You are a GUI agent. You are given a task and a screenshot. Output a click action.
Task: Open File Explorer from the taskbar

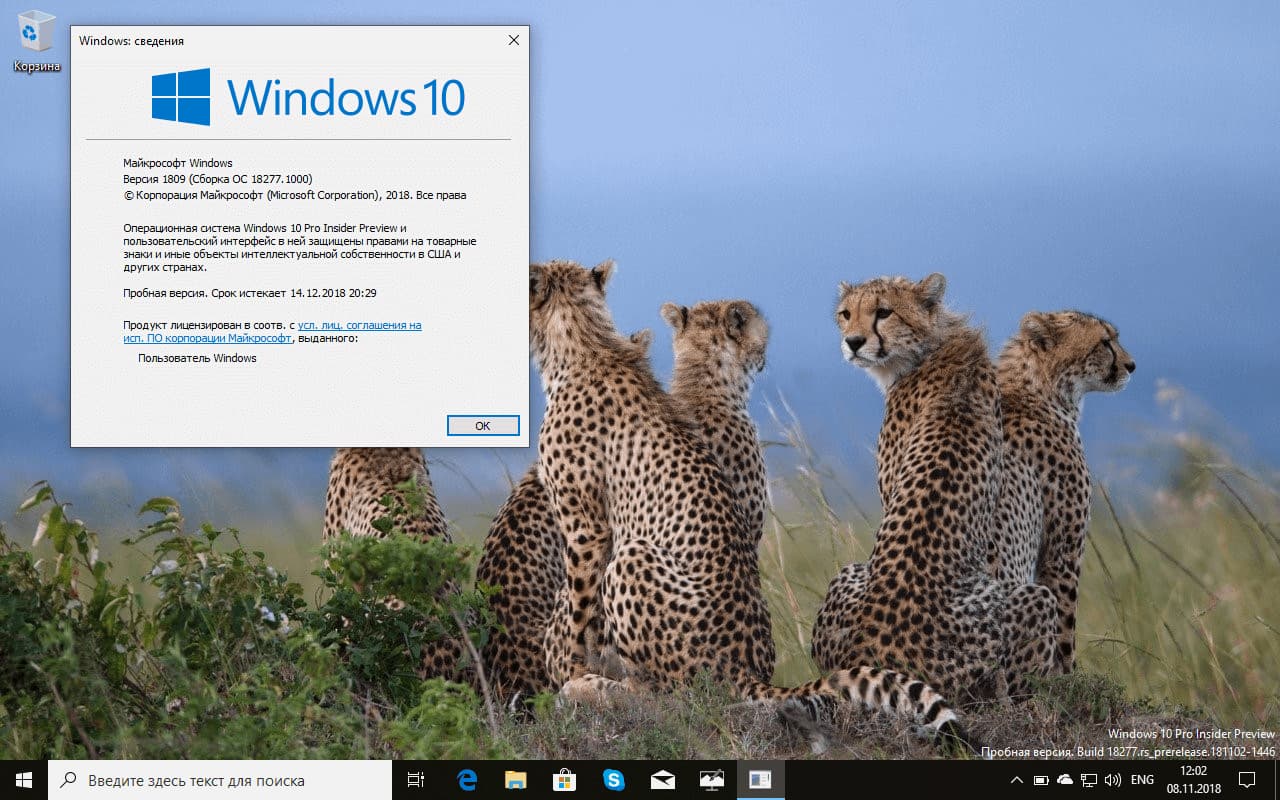515,780
